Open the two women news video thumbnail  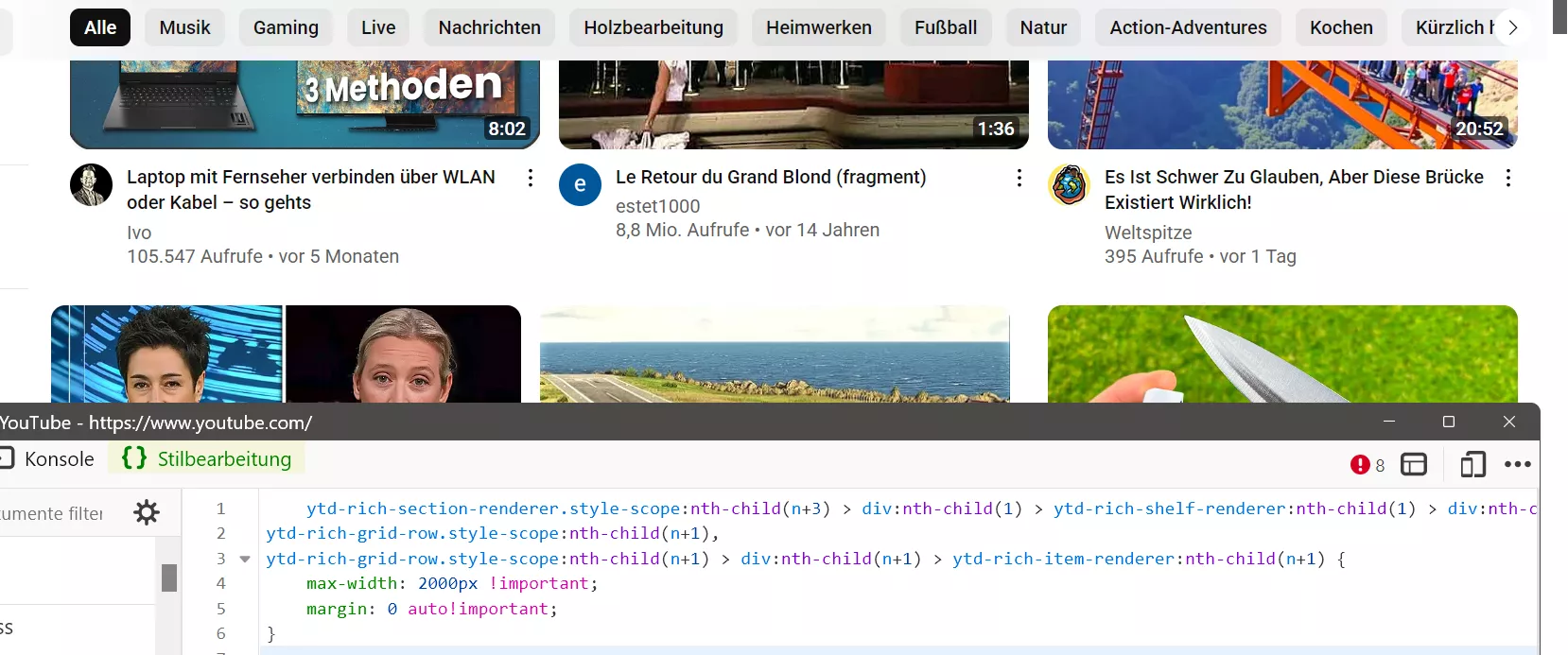pyautogui.click(x=286, y=354)
